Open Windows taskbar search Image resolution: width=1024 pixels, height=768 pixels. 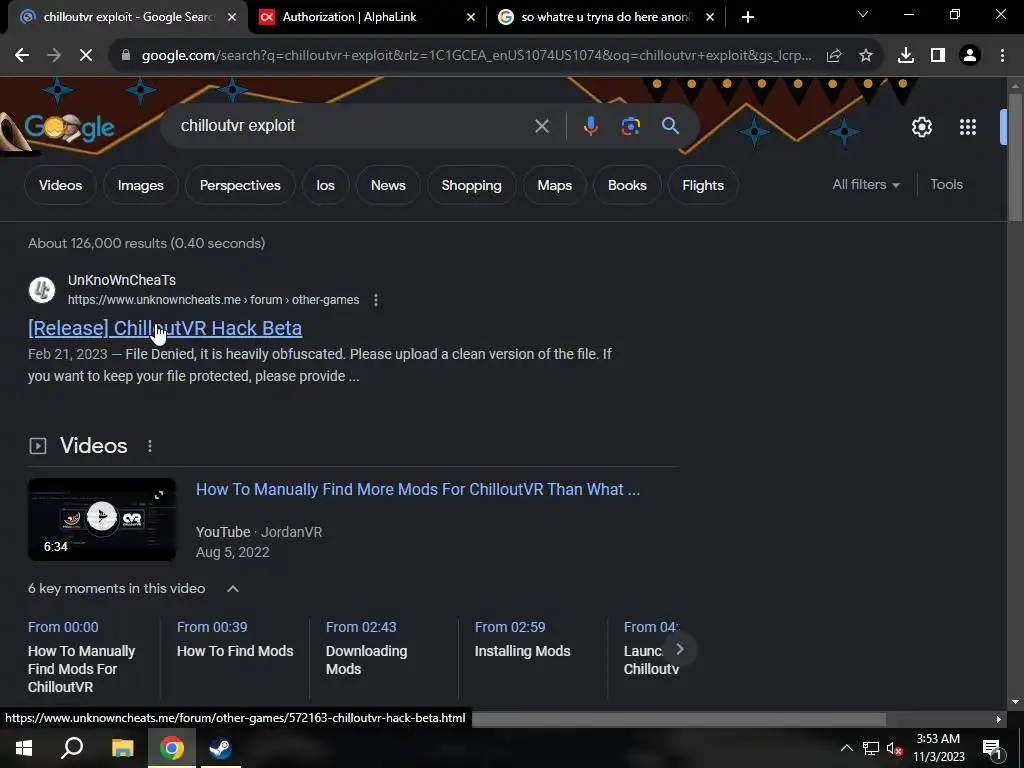coord(72,748)
